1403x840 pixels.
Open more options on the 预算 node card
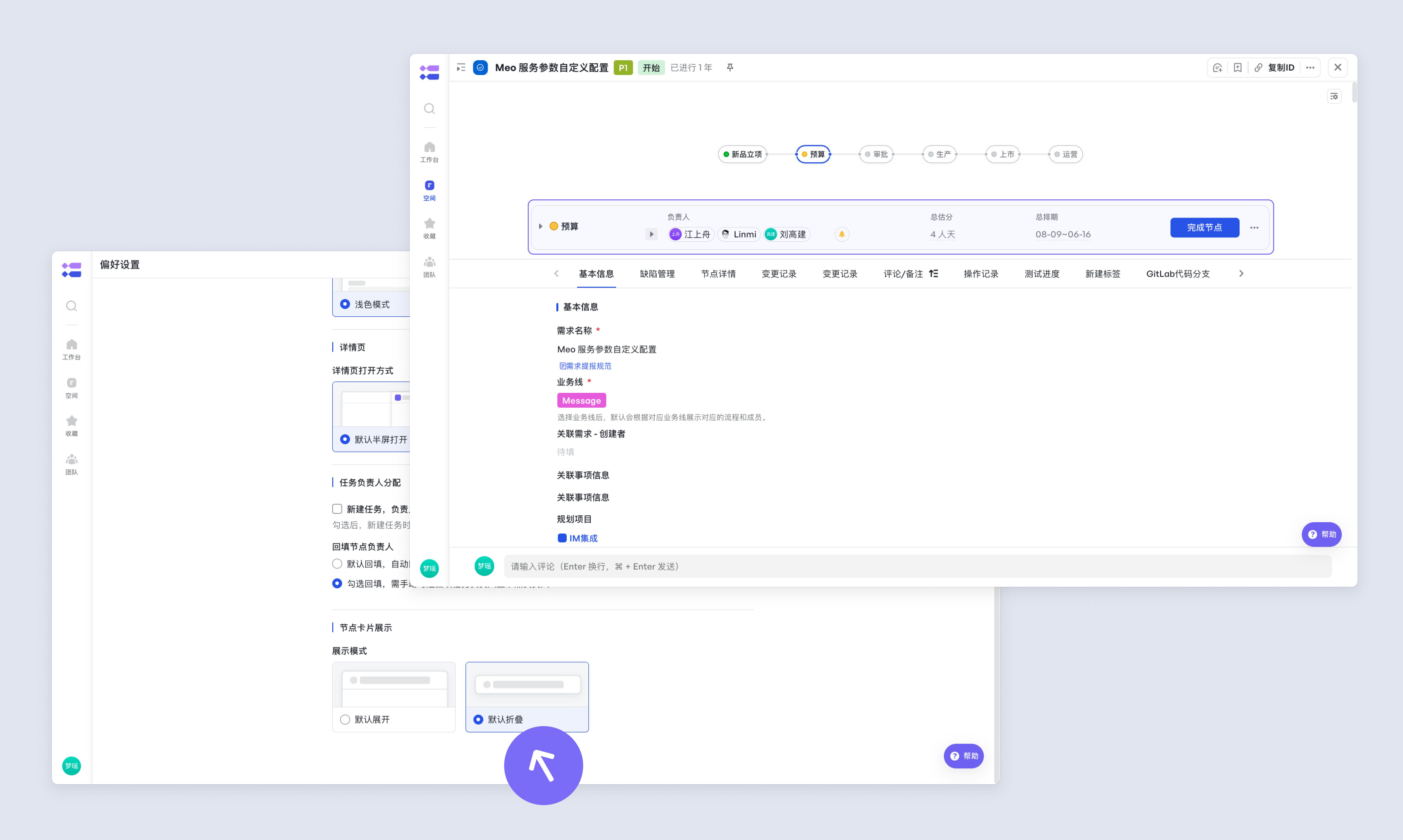coord(1254,228)
